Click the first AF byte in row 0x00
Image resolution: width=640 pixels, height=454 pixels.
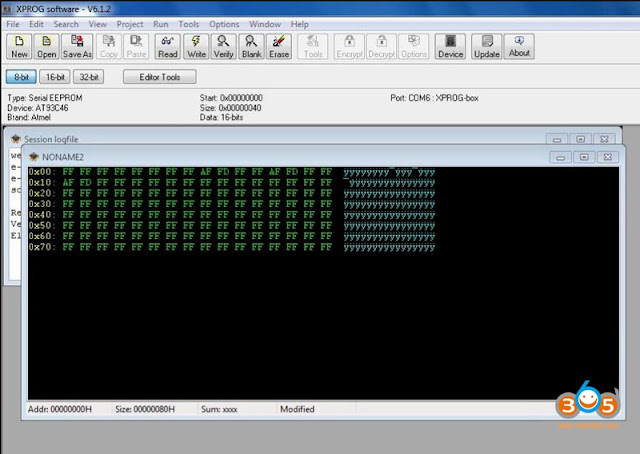(x=206, y=172)
